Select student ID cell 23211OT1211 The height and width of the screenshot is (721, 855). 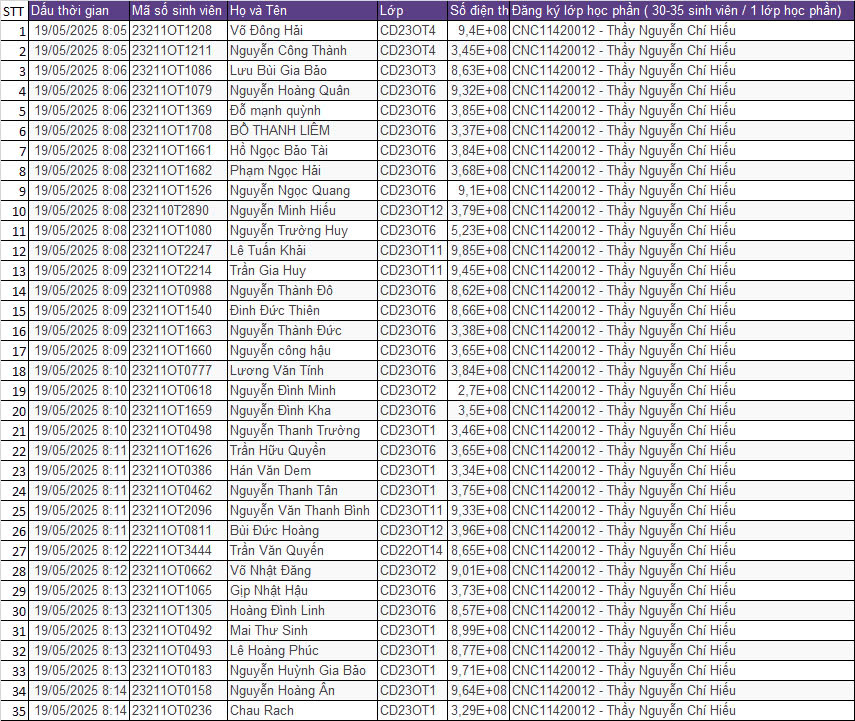(178, 51)
